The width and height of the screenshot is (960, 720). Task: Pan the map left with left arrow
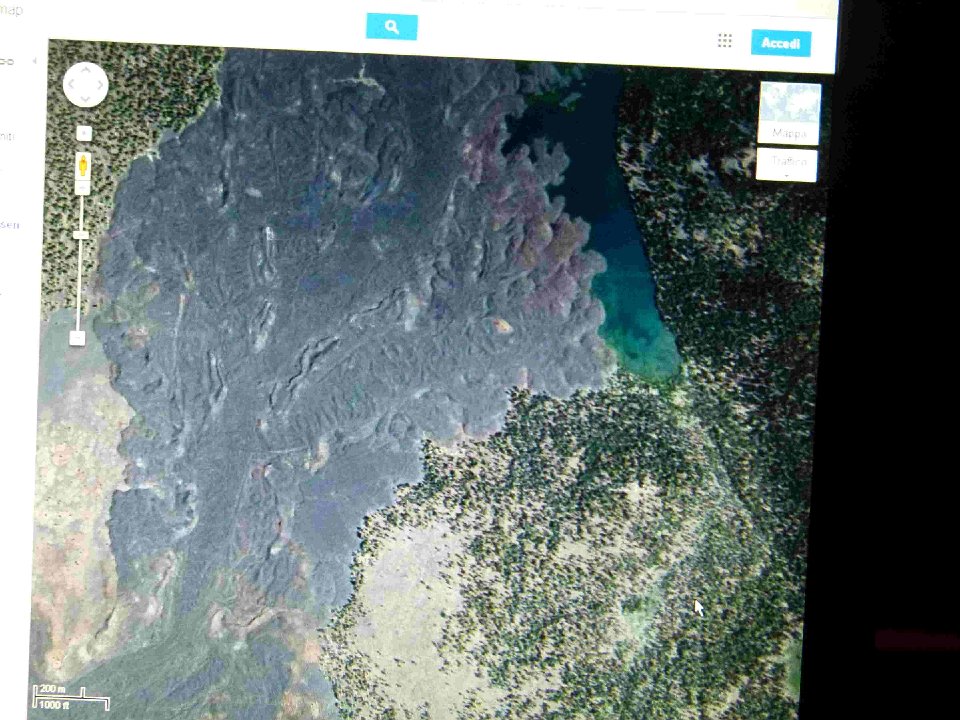(x=71, y=84)
